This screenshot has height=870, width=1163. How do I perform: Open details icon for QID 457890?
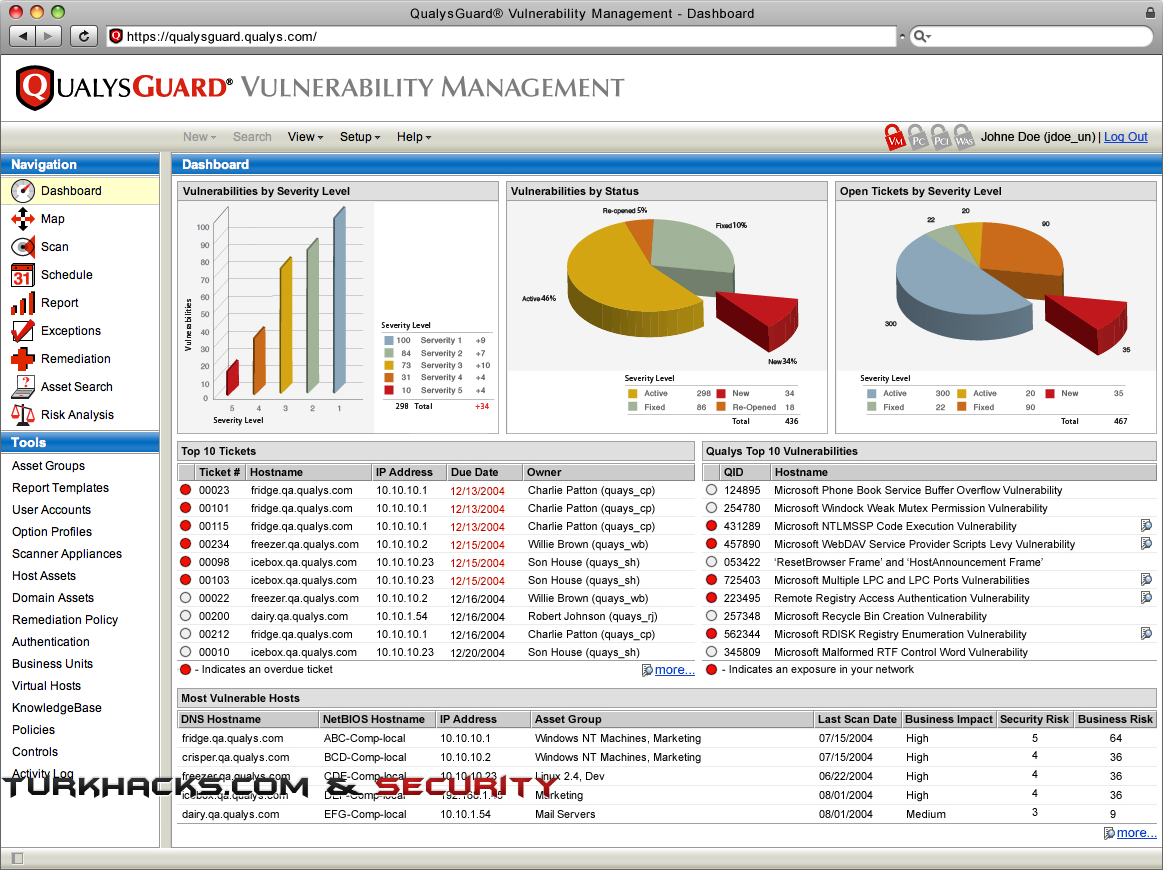pyautogui.click(x=1147, y=544)
